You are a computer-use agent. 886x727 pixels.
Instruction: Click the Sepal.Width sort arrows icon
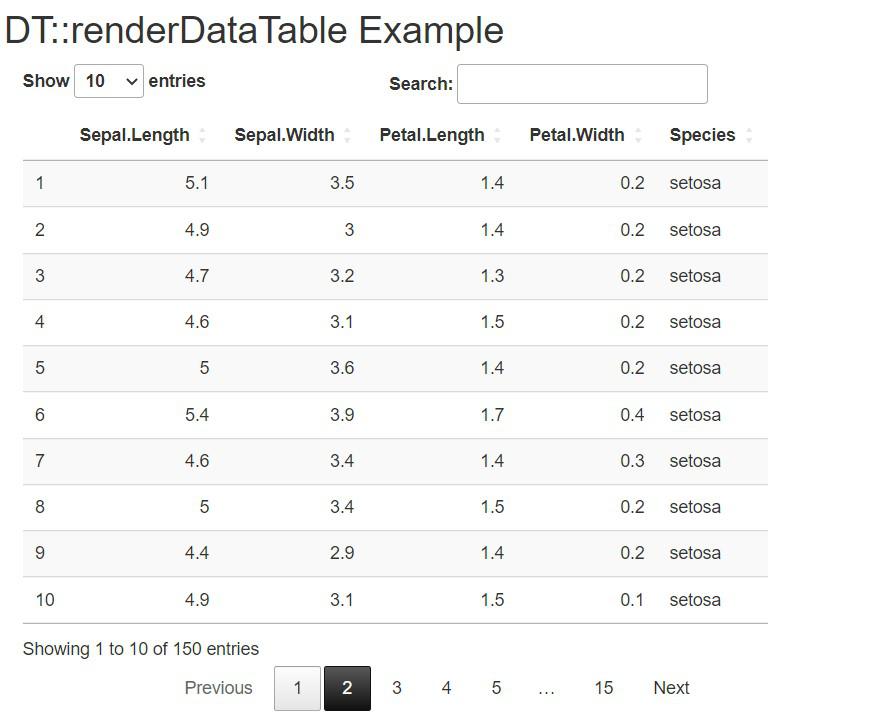(348, 136)
